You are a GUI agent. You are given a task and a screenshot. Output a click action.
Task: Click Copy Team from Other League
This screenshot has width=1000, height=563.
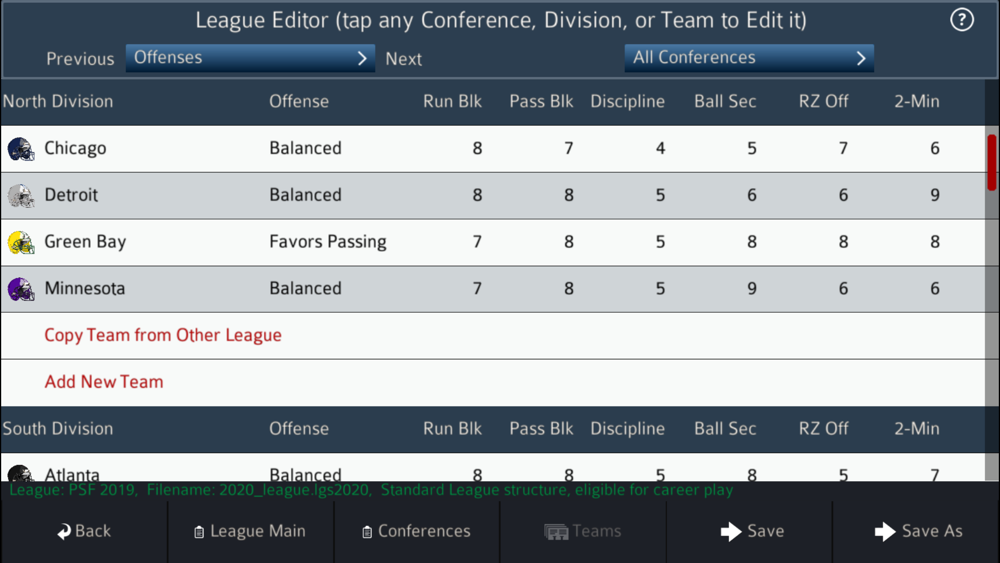pyautogui.click(x=163, y=336)
